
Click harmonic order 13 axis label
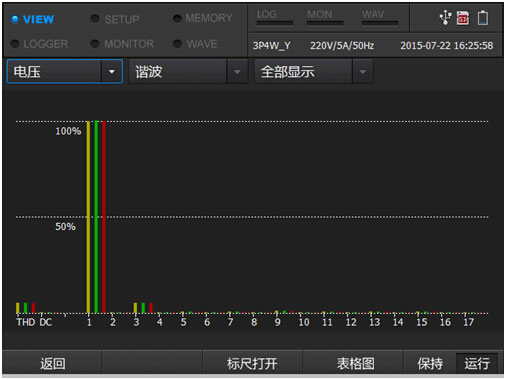(x=374, y=322)
